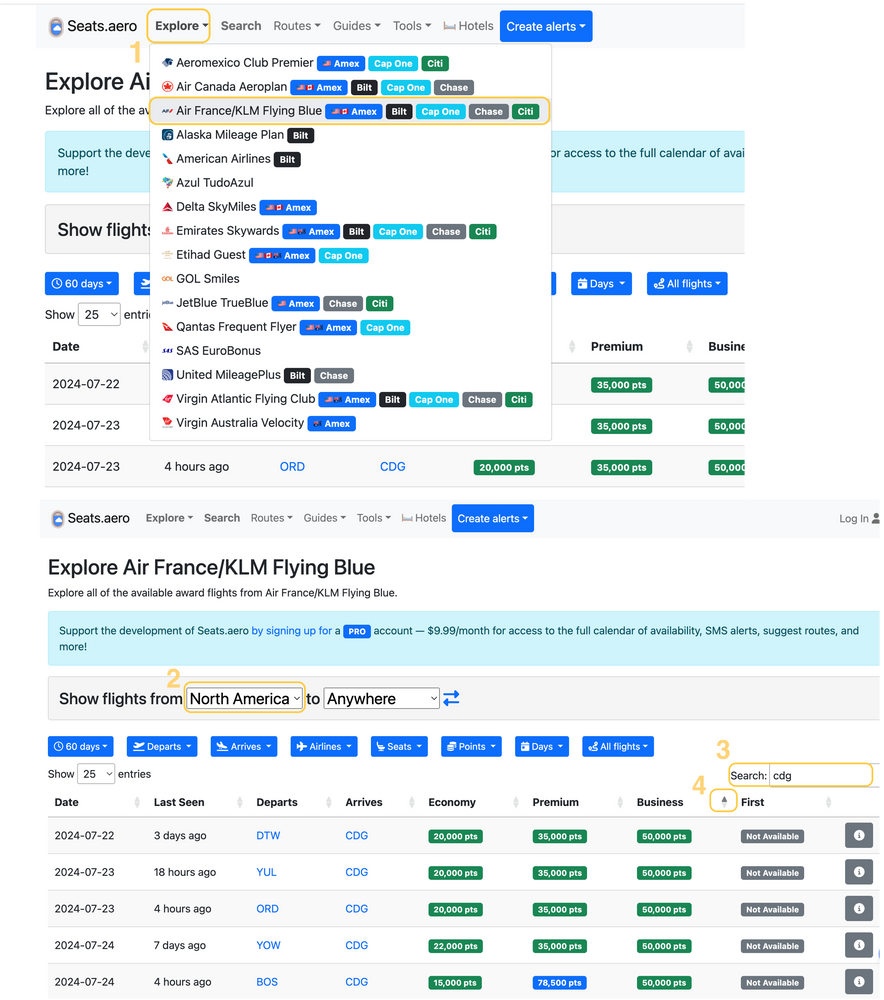This screenshot has width=884, height=1000.
Task: Click the swap origin and destination arrows icon
Action: [452, 698]
